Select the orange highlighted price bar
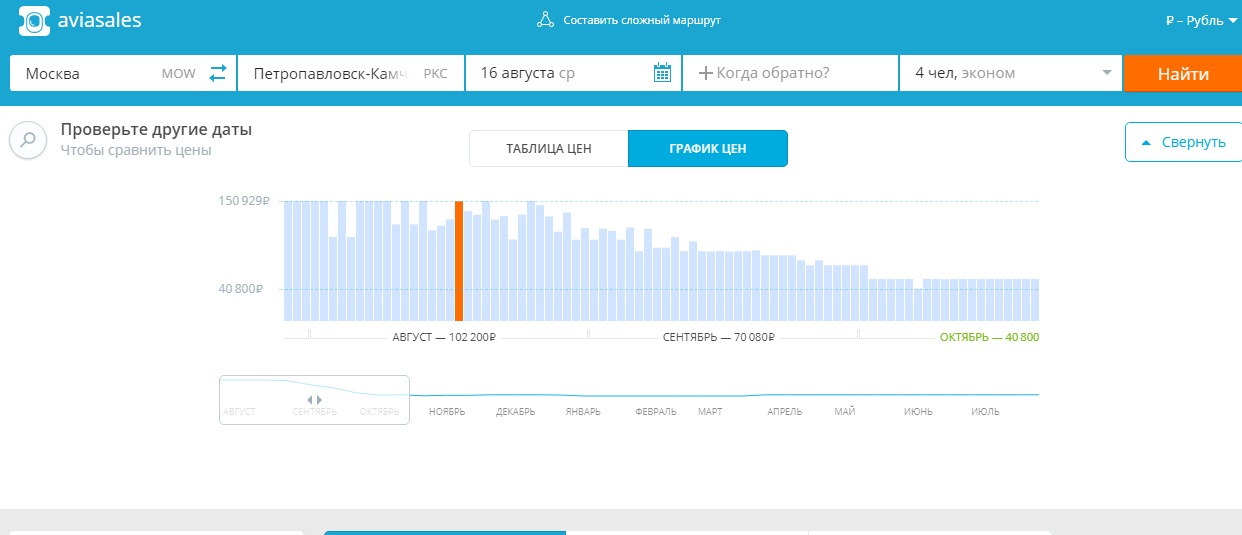The height and width of the screenshot is (535, 1242). [459, 260]
